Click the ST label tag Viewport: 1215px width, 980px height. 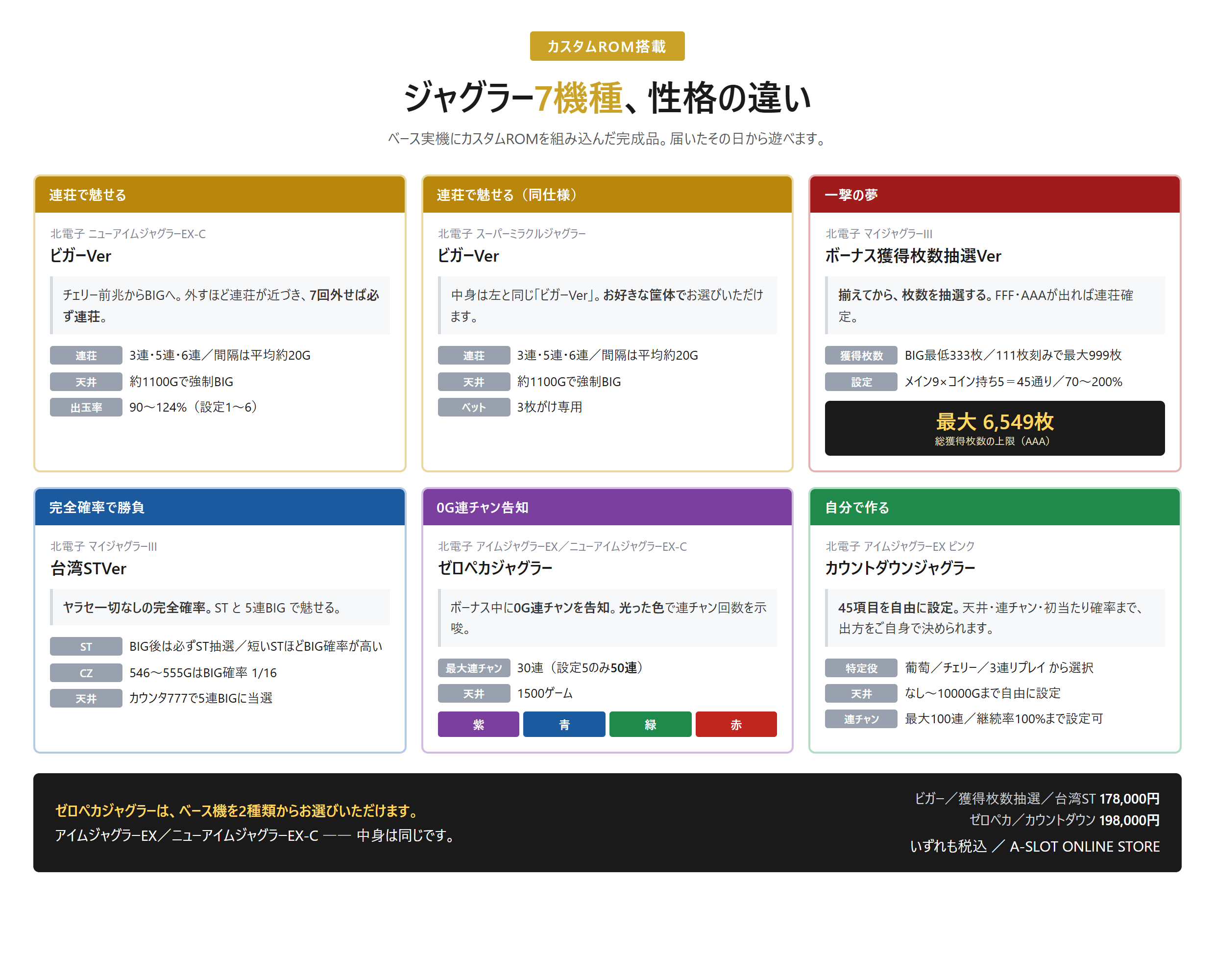(x=86, y=646)
